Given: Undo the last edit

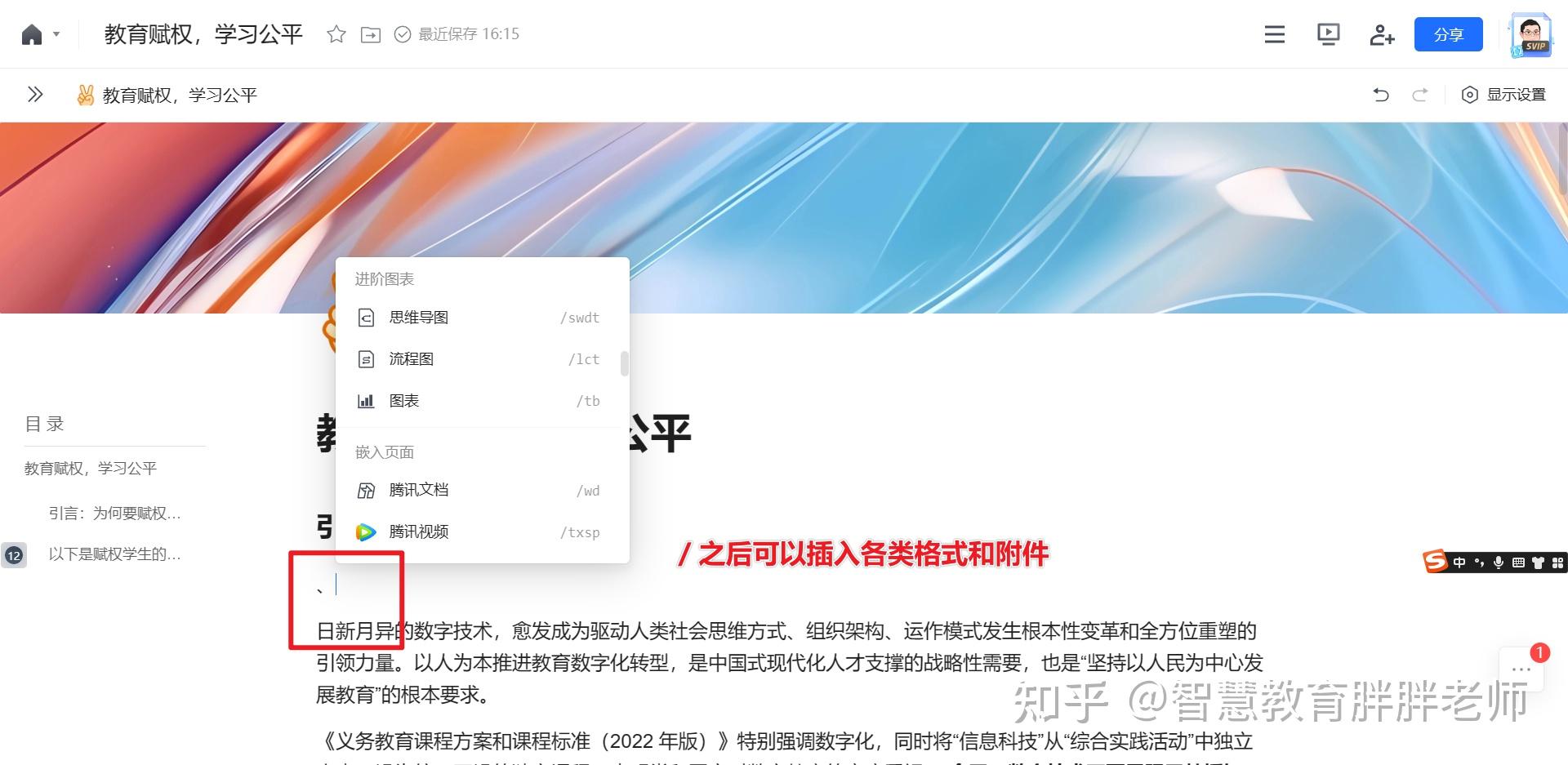Looking at the screenshot, I should pyautogui.click(x=1380, y=95).
